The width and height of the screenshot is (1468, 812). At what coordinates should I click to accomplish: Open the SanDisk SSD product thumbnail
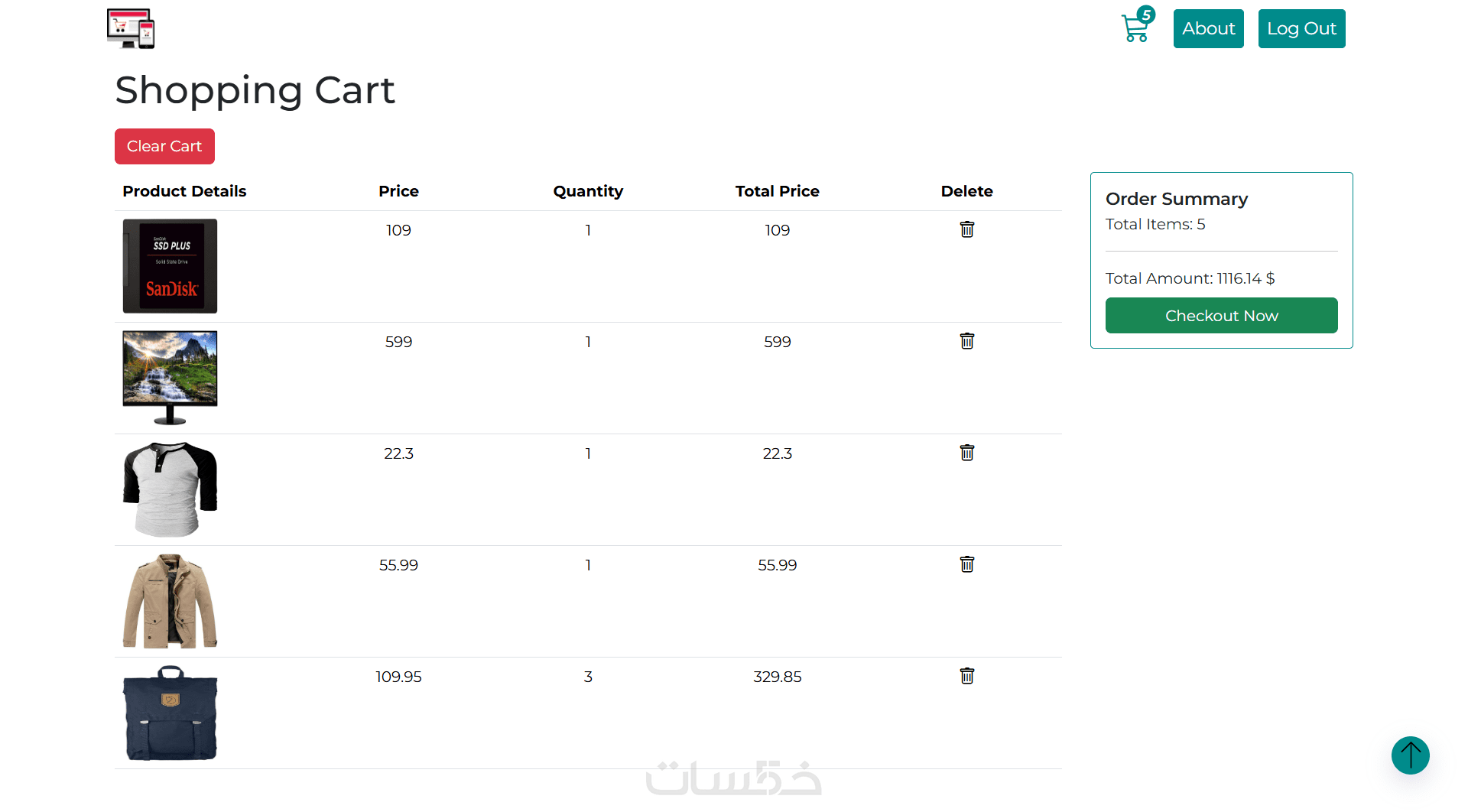170,266
